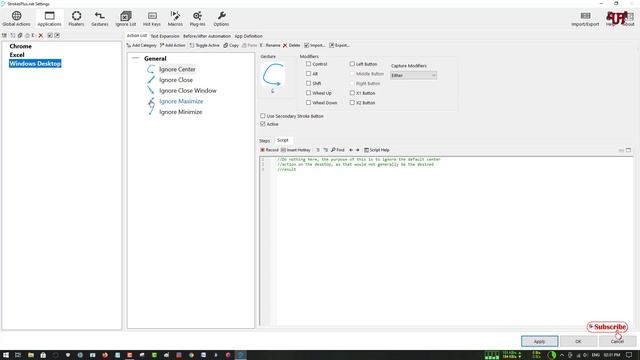Click Find in the script toolbar
Screen dimensions: 640x360
click(338, 150)
